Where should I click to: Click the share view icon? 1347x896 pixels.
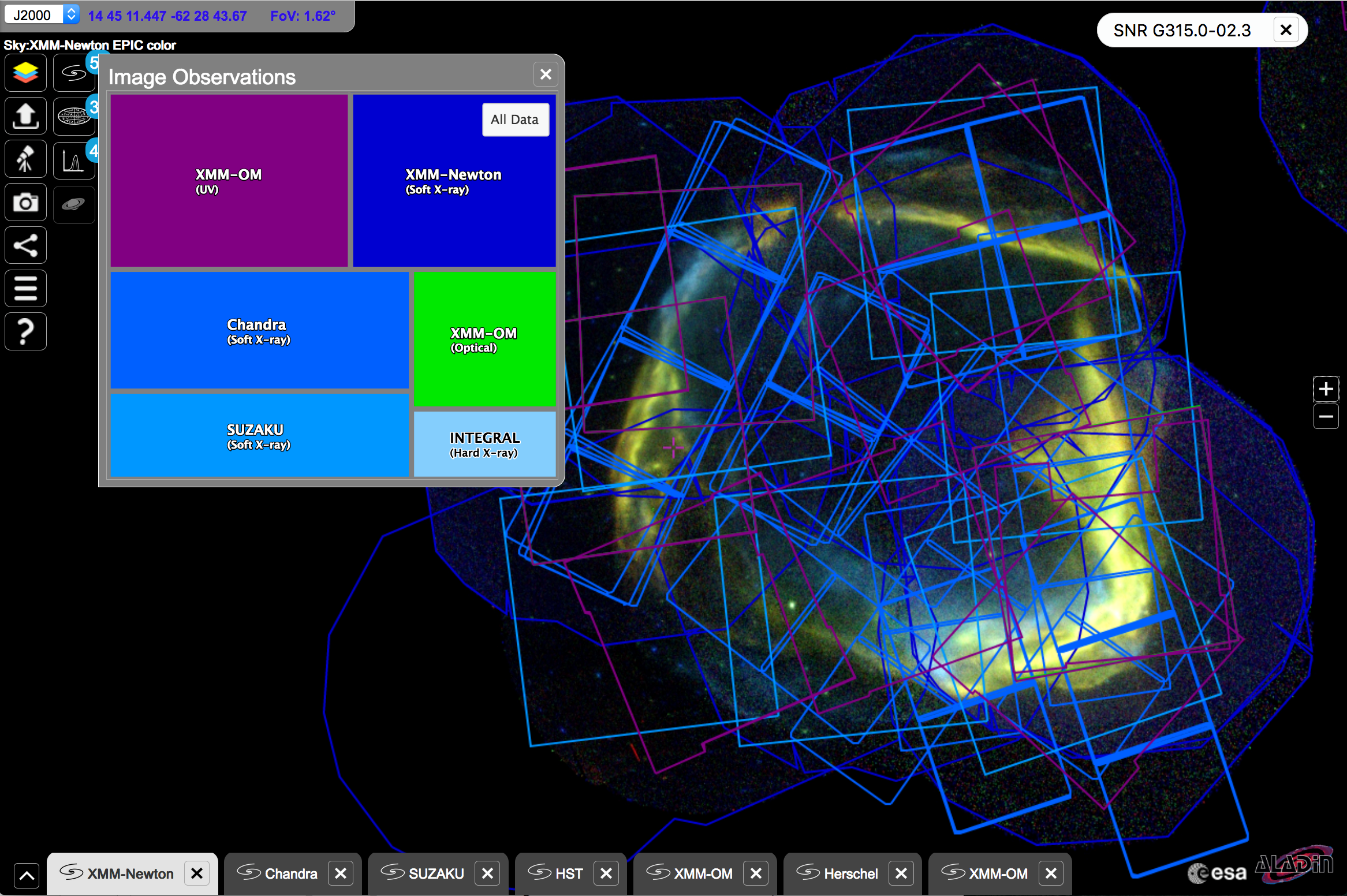coord(25,245)
